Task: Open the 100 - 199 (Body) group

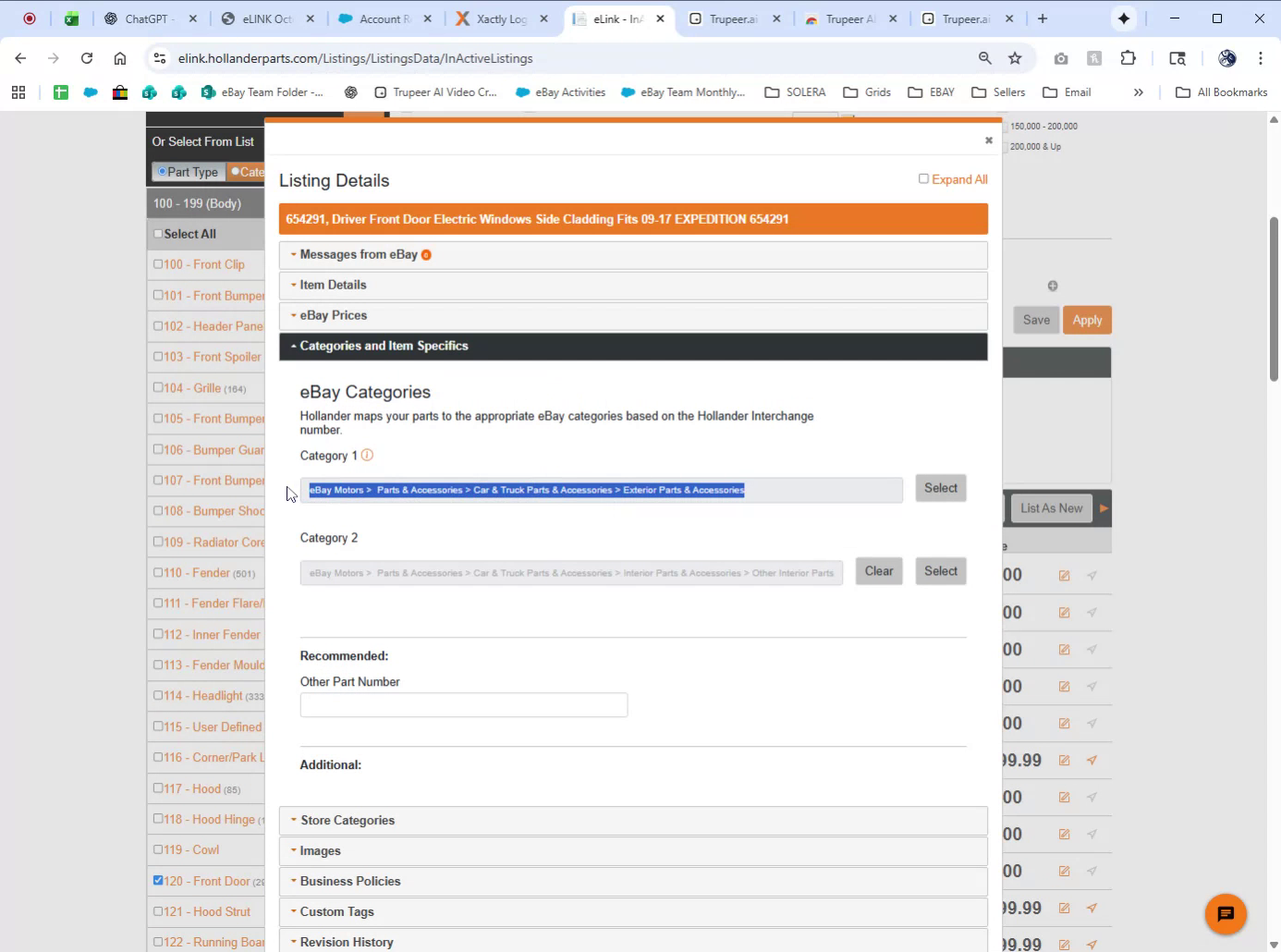Action: click(x=205, y=203)
